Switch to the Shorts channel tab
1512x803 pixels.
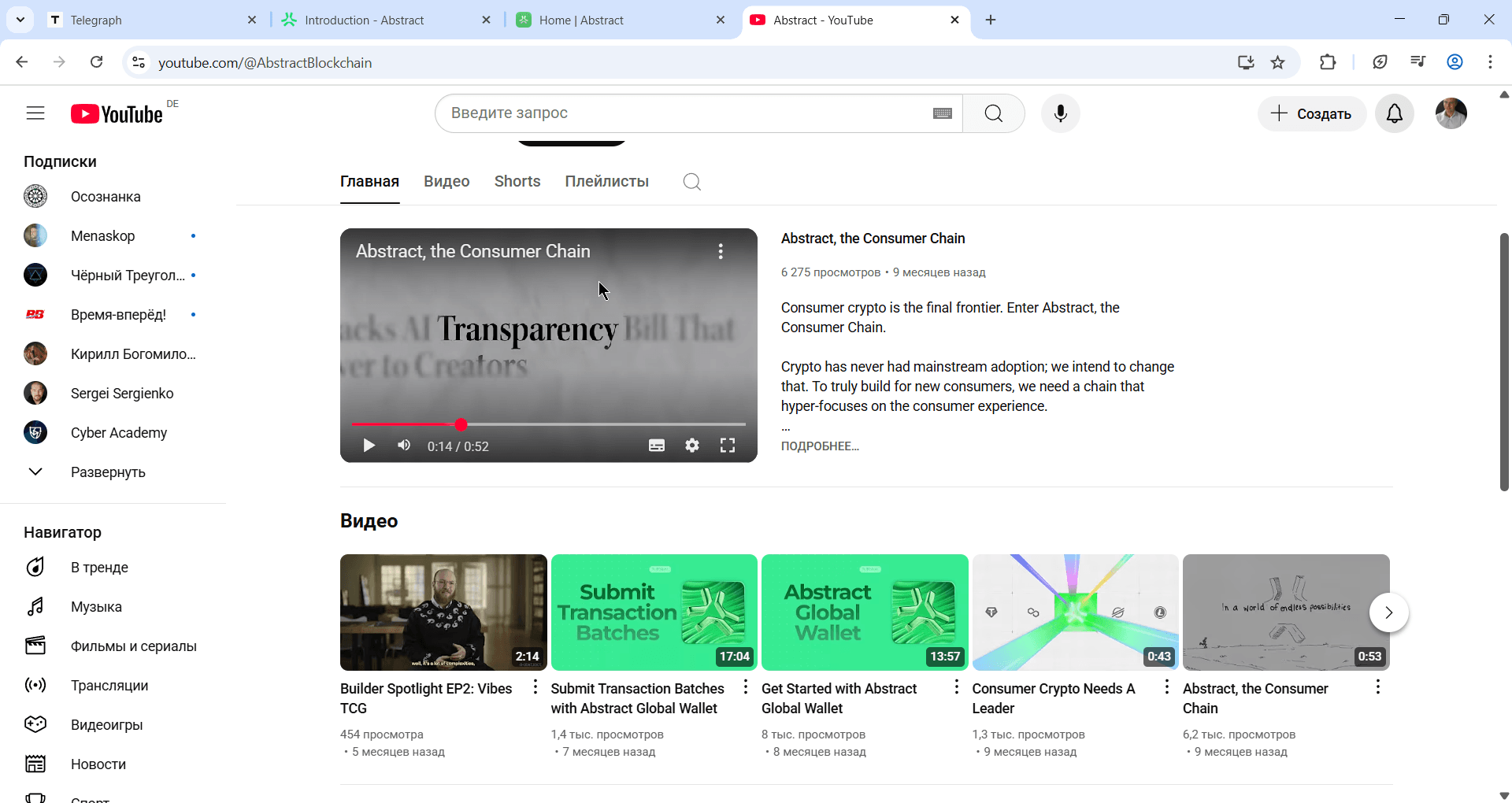517,182
